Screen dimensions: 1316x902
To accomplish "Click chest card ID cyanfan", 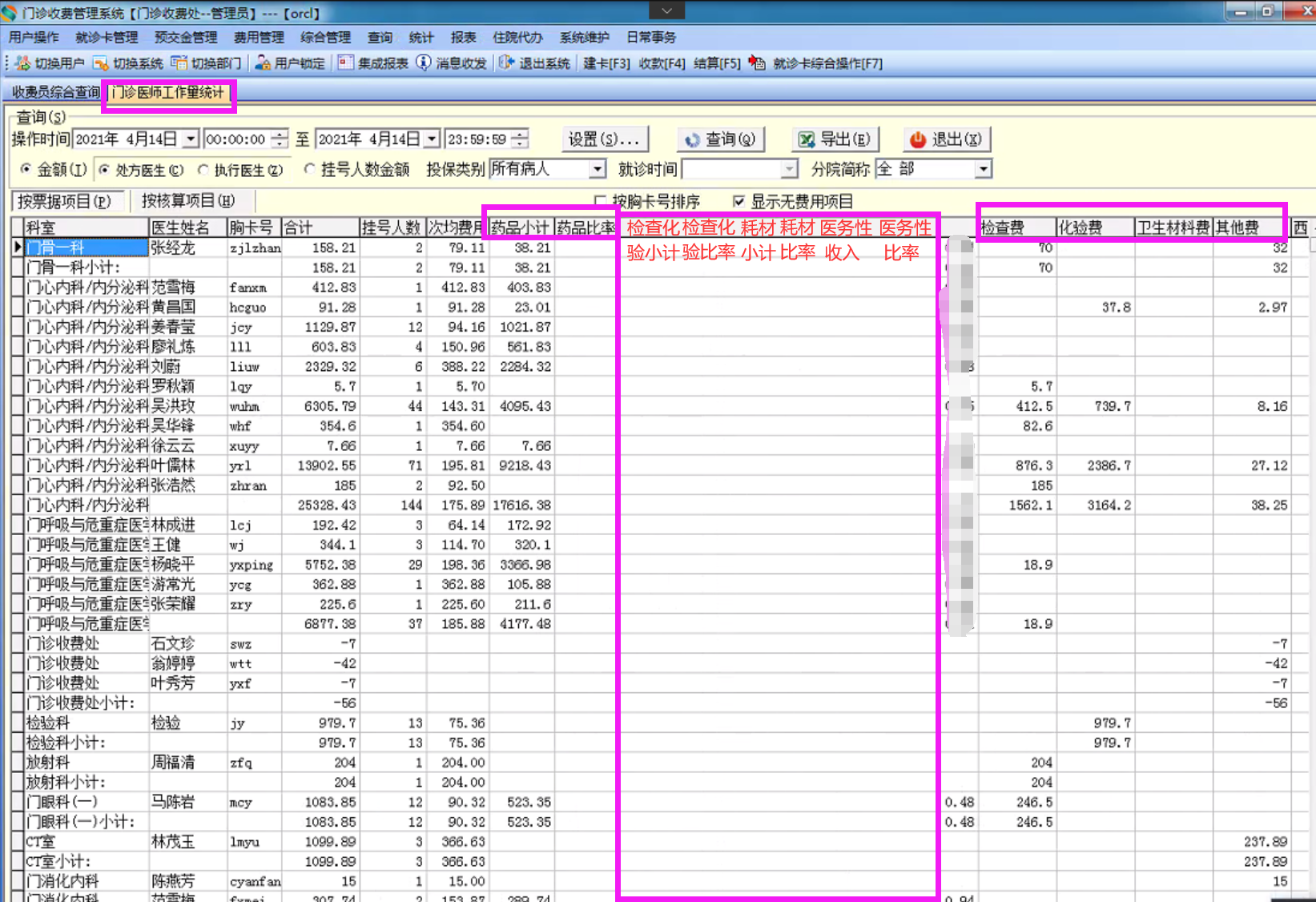I will 256,881.
